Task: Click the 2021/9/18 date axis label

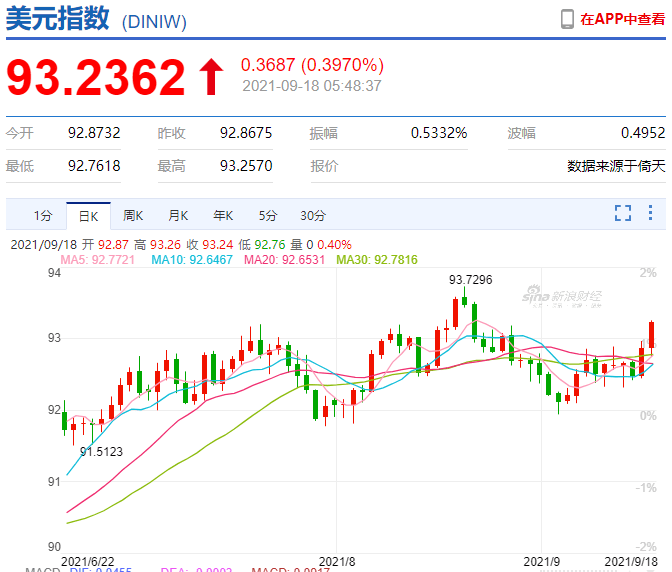Action: (631, 561)
